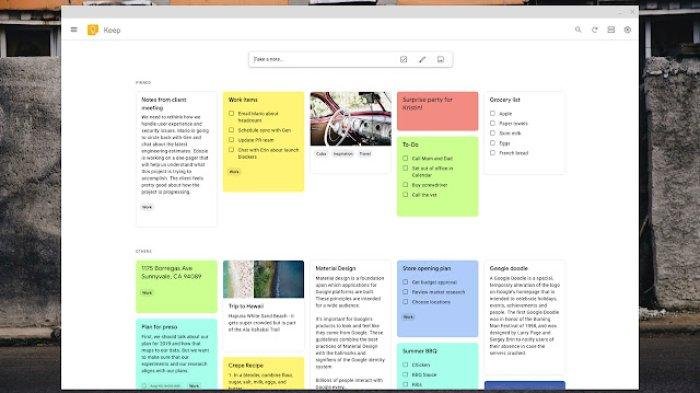Viewport: 700px width, 393px height.
Task: Click the Work label on Work Items note
Action: tap(234, 171)
